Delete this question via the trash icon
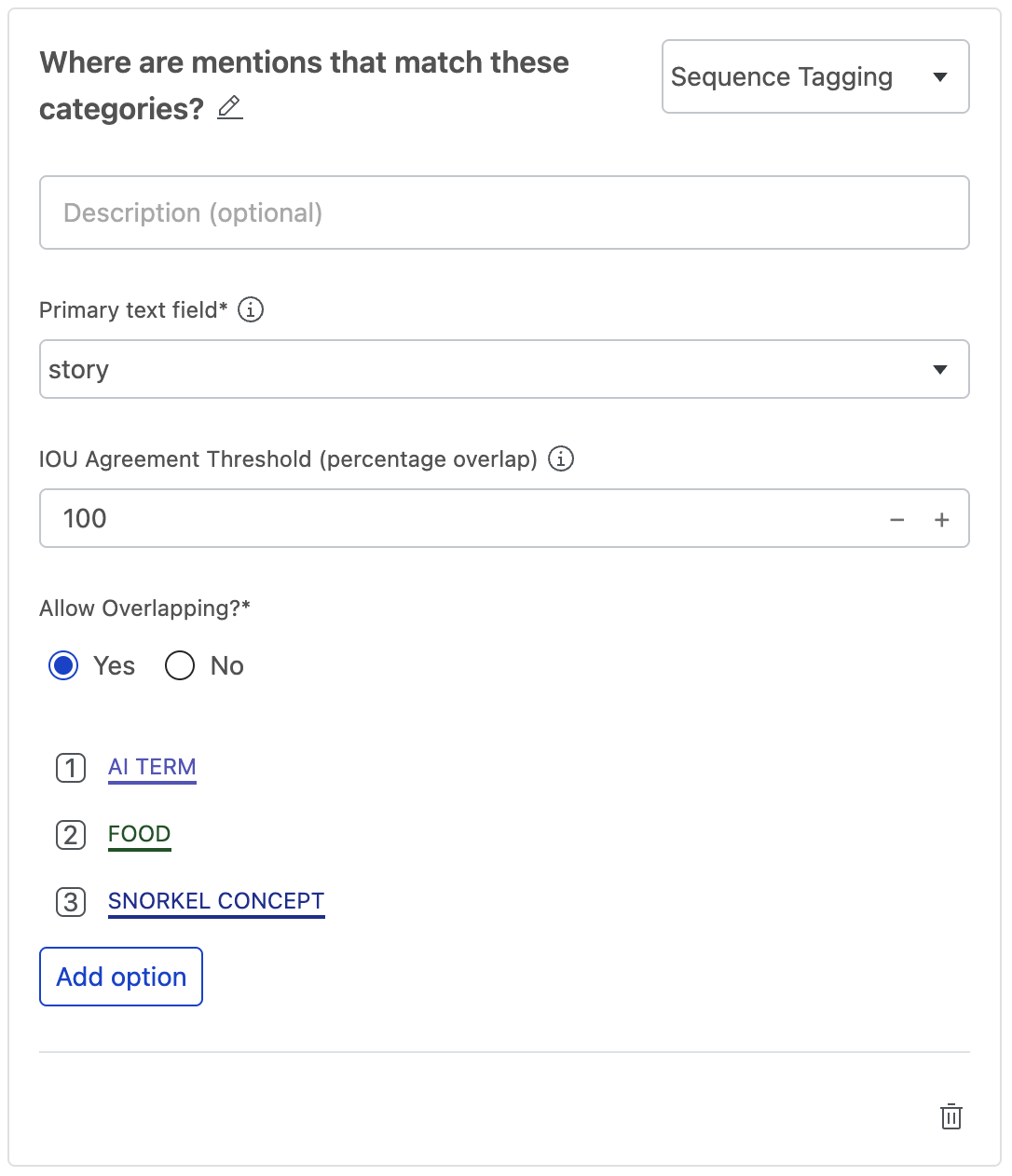This screenshot has width=1012, height=1176. tap(950, 1116)
